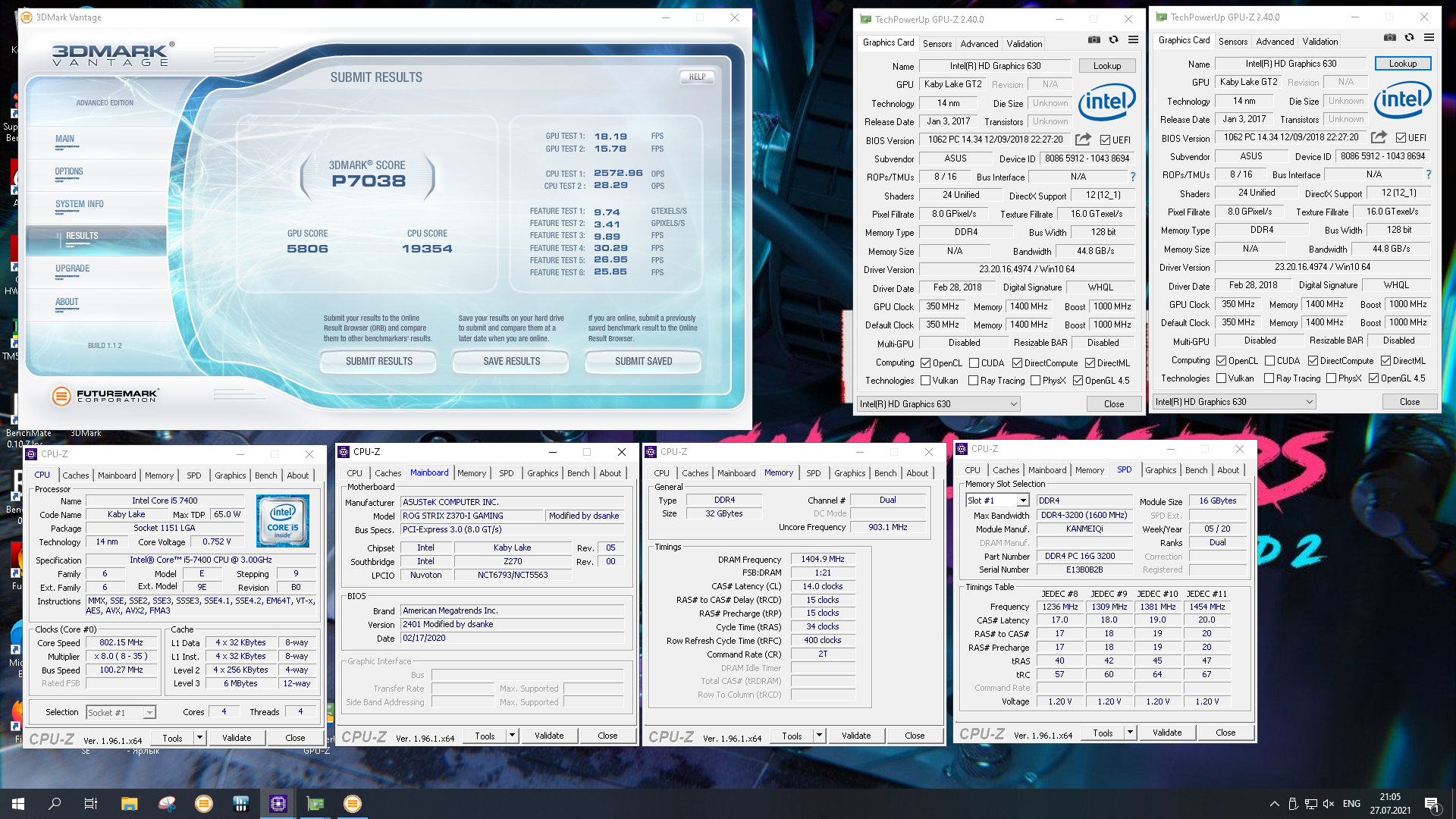Click SUBMIT SAVED button in 3DMark
This screenshot has width=1456, height=819.
click(643, 362)
